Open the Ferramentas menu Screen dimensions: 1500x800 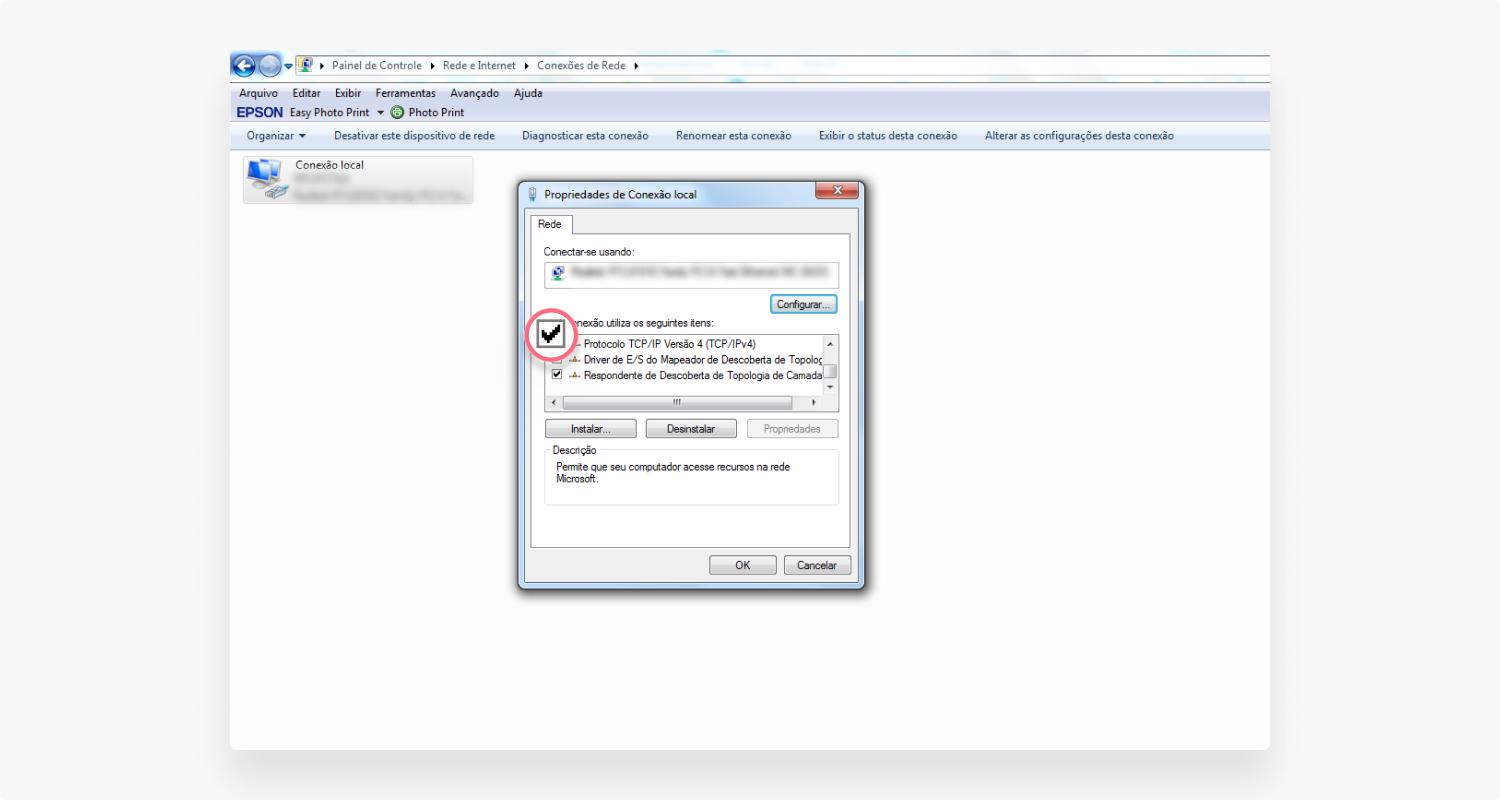(x=406, y=93)
